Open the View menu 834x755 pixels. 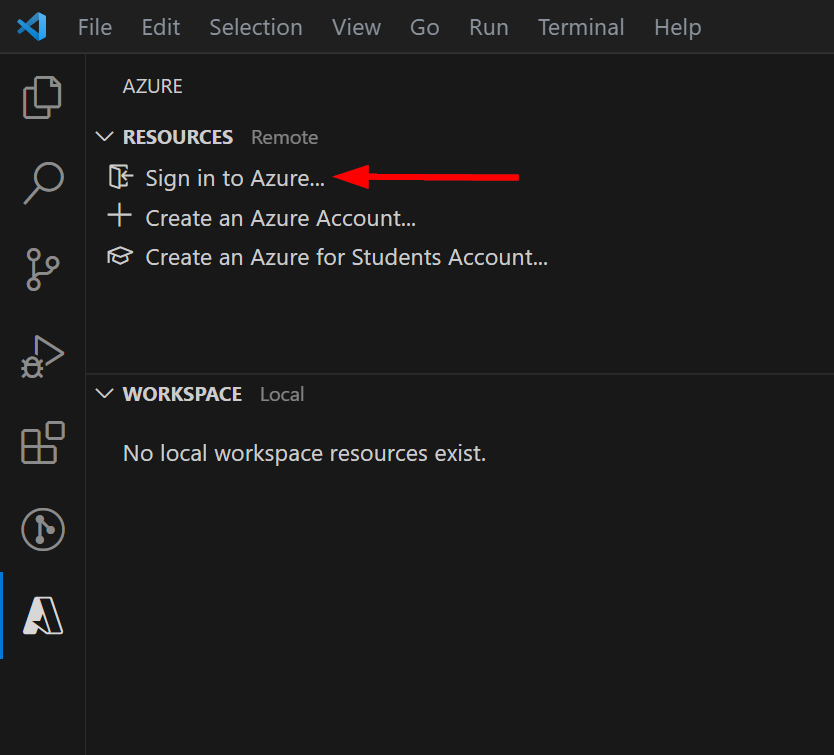click(356, 27)
